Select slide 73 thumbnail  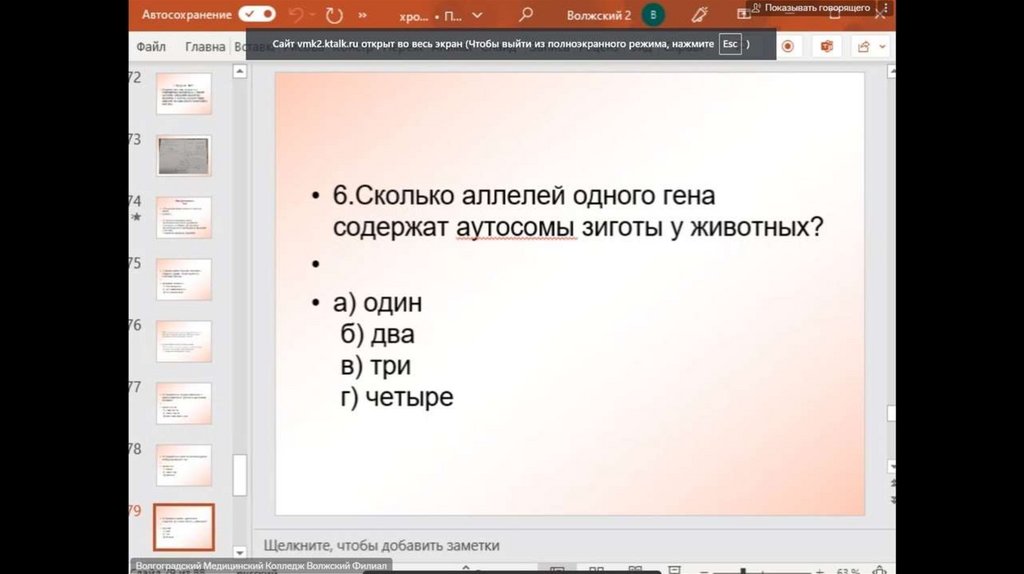[184, 155]
